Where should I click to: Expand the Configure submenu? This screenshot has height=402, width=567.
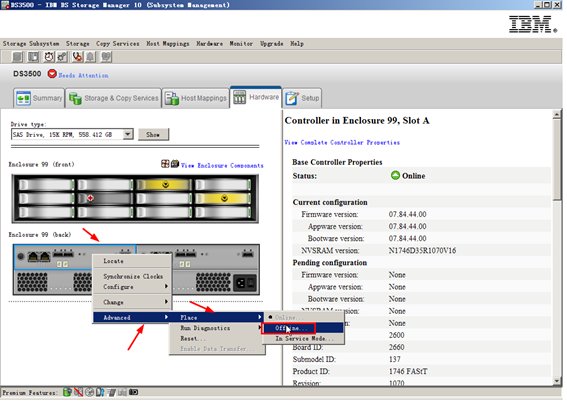point(132,287)
